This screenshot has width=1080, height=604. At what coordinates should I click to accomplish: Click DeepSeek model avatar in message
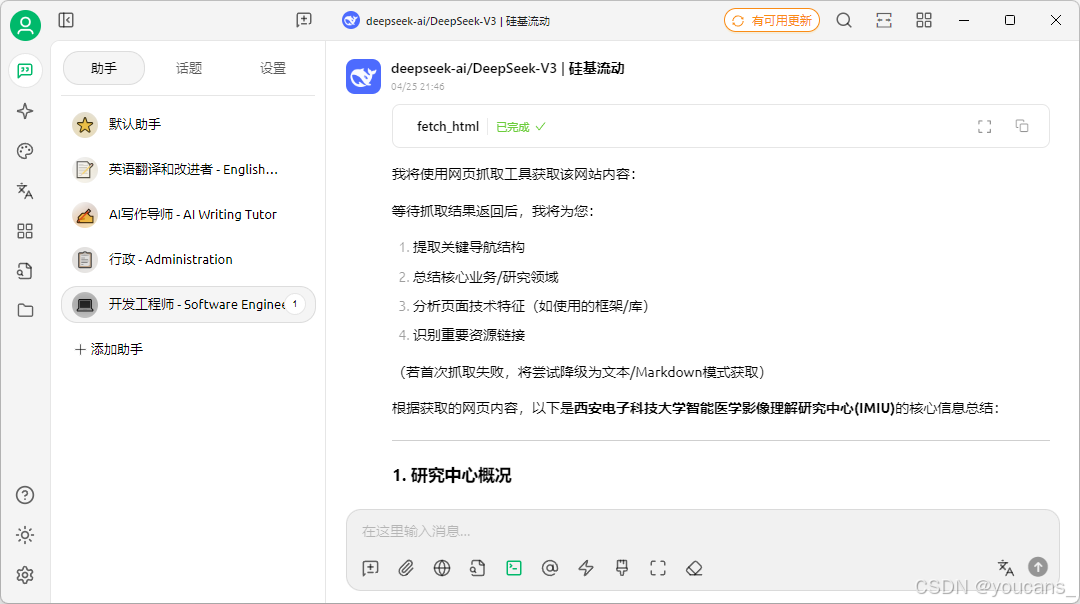pyautogui.click(x=364, y=76)
